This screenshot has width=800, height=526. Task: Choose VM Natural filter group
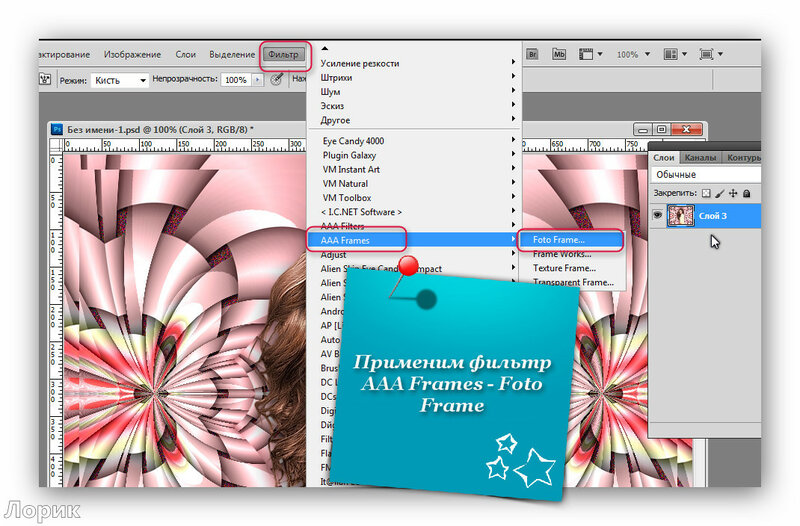coord(415,184)
